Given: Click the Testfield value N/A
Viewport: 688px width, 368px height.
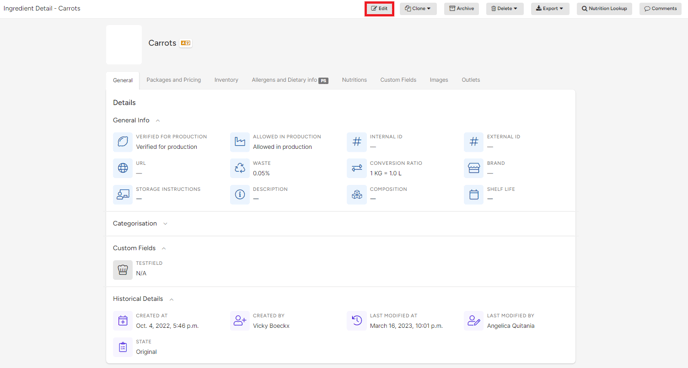Looking at the screenshot, I should coord(141,273).
